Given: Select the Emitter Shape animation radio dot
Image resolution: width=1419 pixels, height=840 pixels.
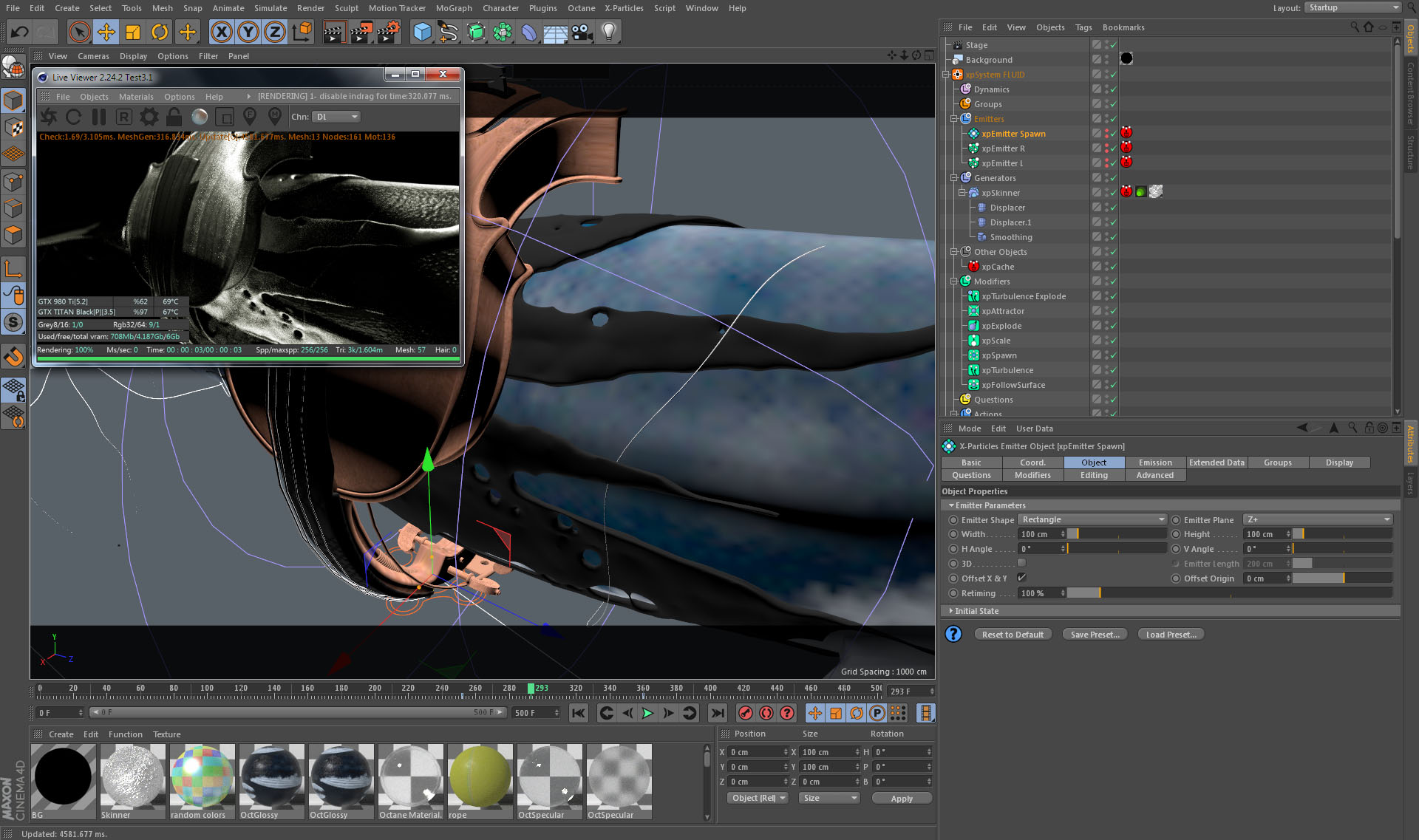Looking at the screenshot, I should [953, 520].
